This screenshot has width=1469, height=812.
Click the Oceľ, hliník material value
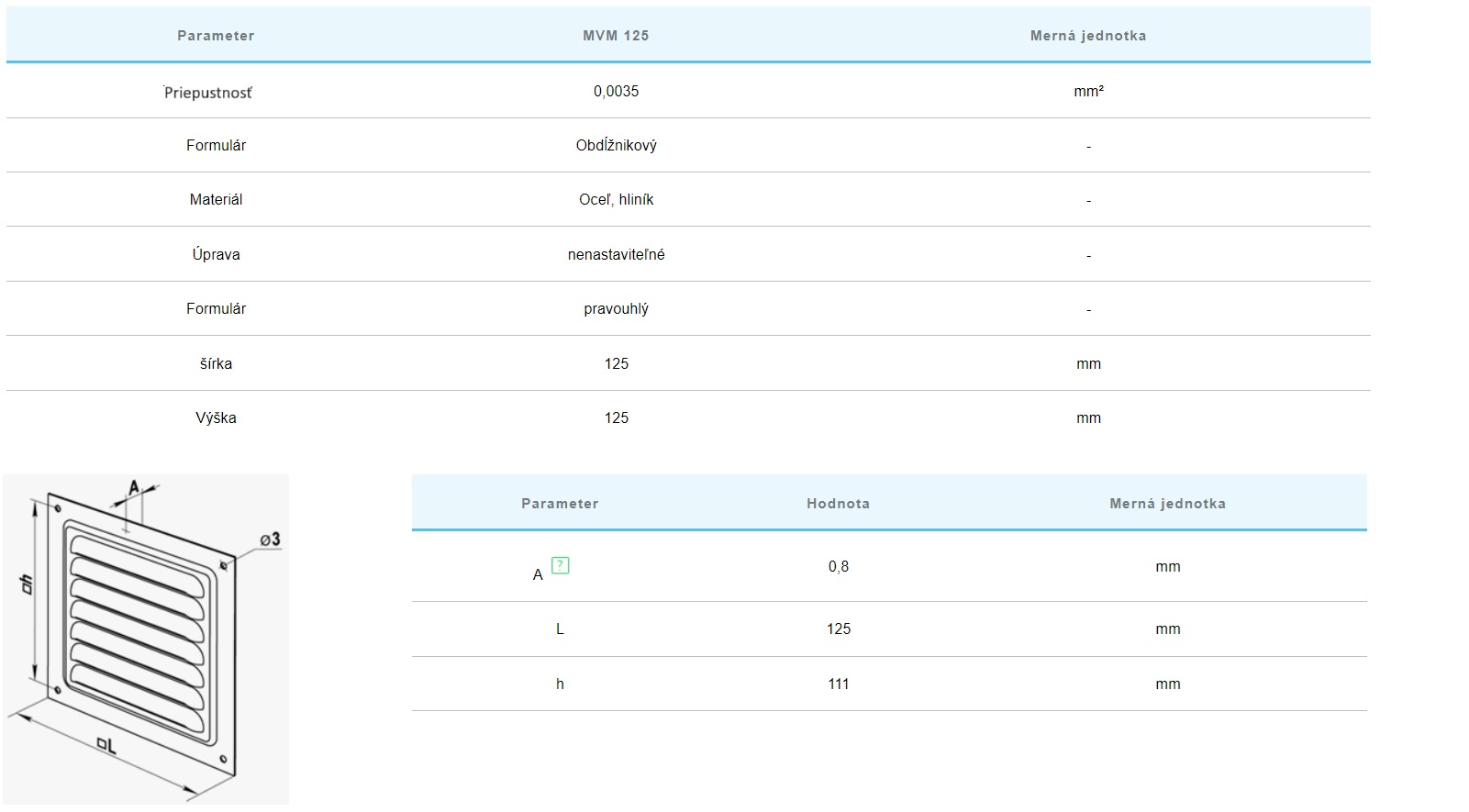coord(616,199)
